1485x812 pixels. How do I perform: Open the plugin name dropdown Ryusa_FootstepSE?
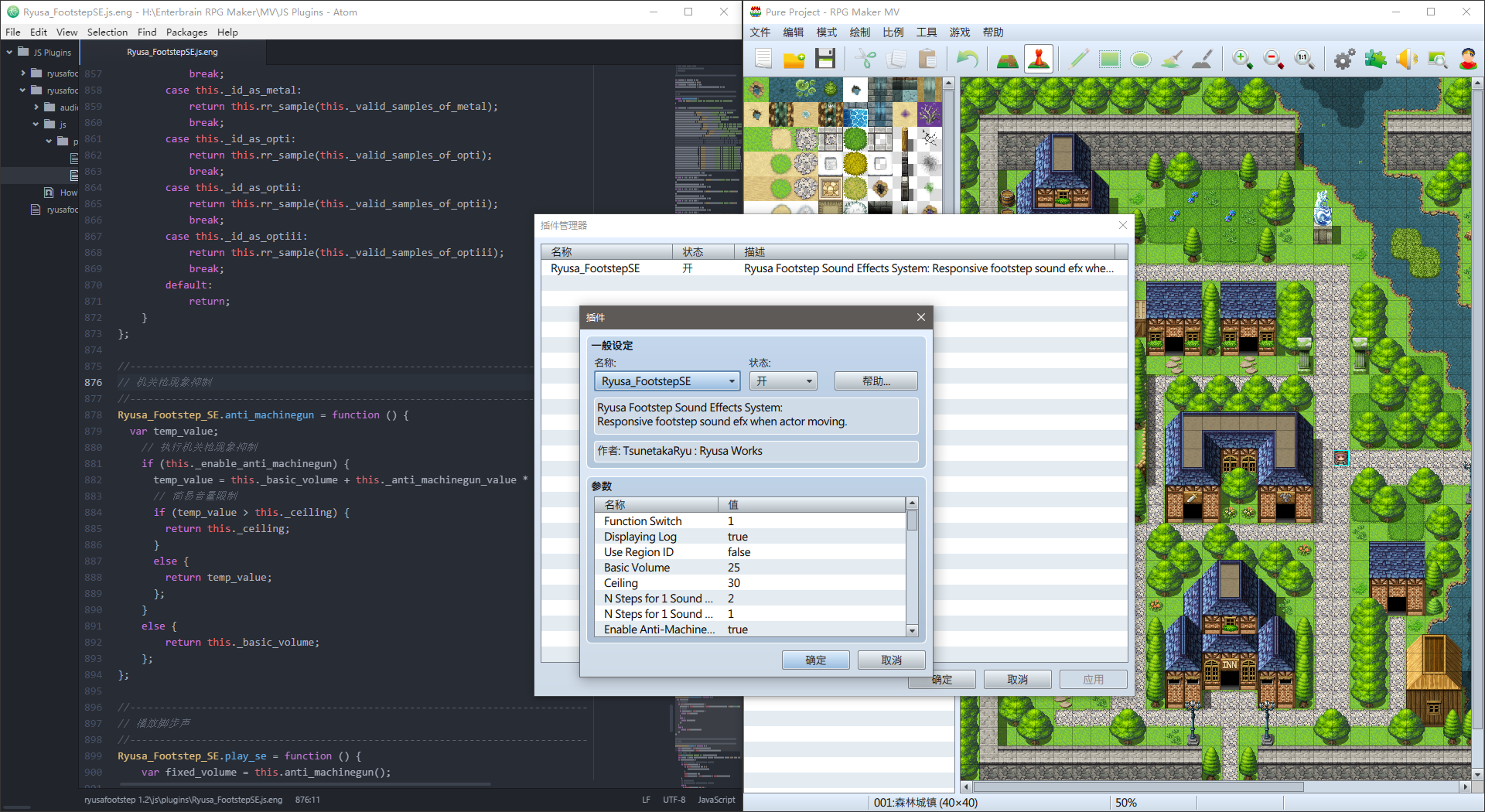pyautogui.click(x=667, y=381)
